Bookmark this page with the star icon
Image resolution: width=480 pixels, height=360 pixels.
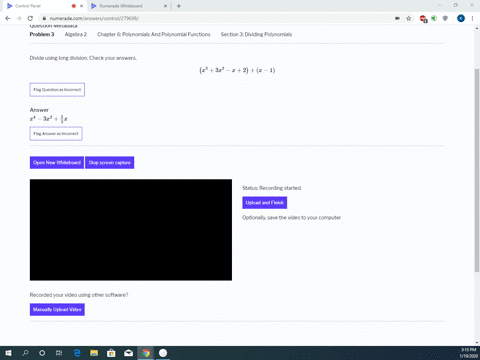click(x=409, y=18)
